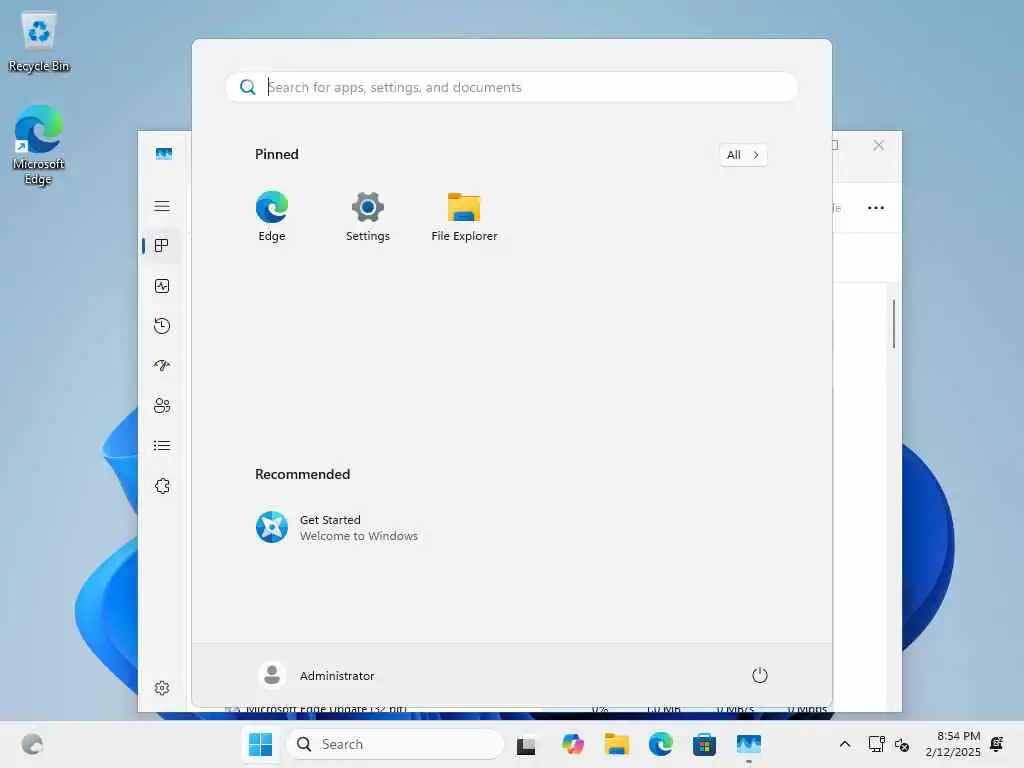Screen dimensions: 1024x768
Task: Open the clock and date flyout
Action: [952, 744]
